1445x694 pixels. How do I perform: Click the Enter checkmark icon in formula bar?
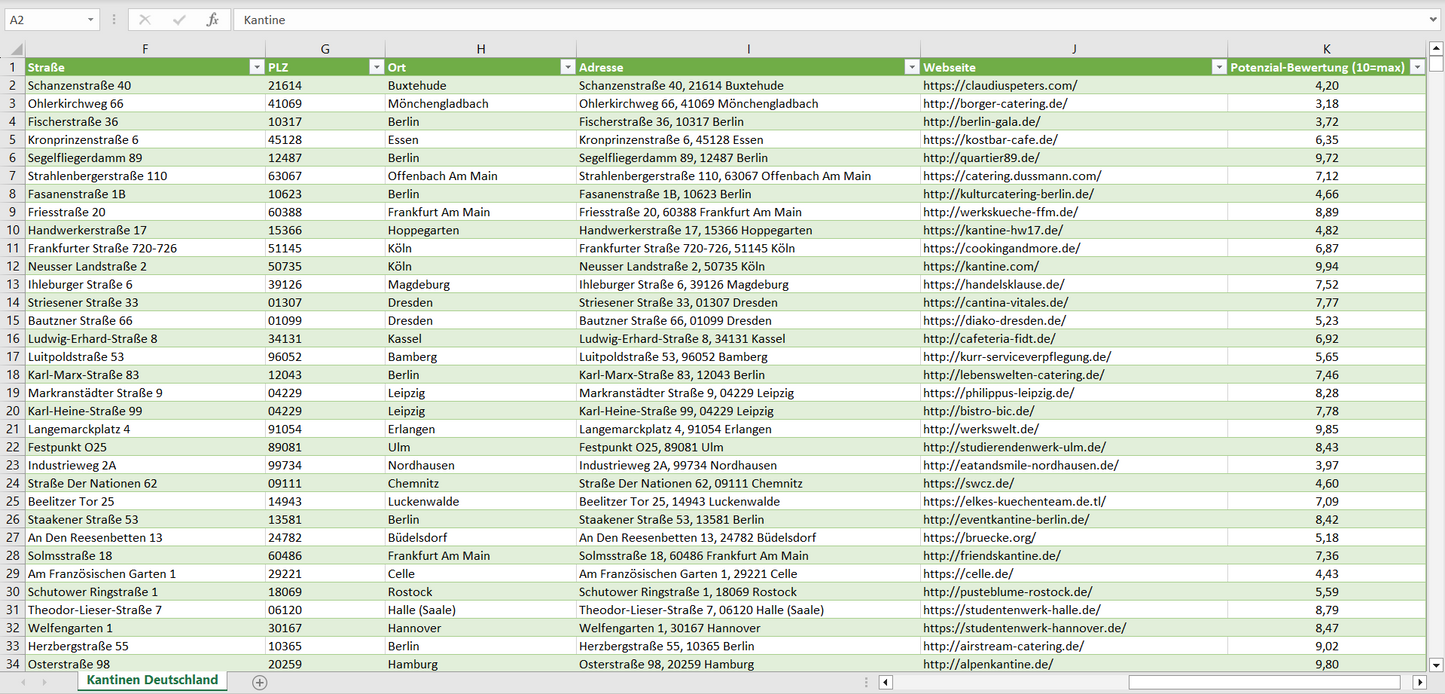179,20
